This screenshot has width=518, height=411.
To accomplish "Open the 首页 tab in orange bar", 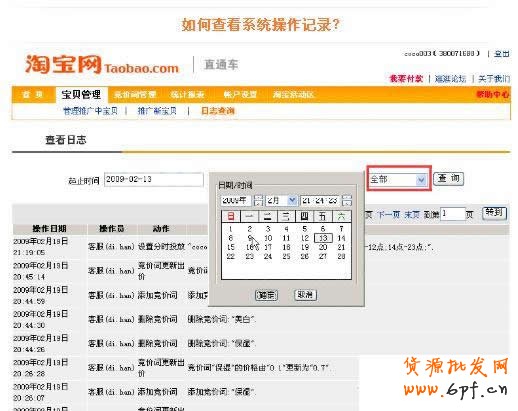I will point(32,95).
